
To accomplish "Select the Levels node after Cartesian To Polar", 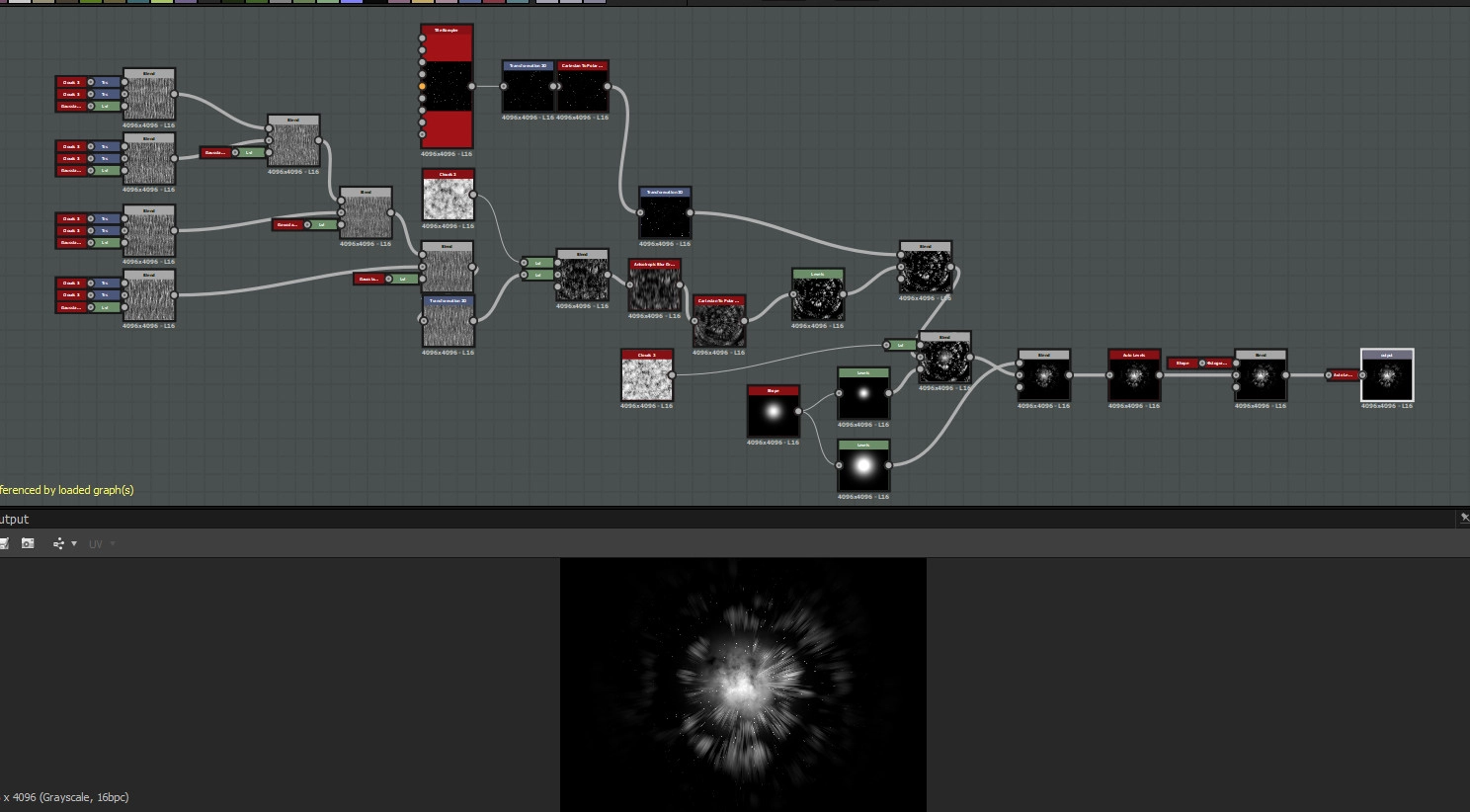I will tap(818, 295).
